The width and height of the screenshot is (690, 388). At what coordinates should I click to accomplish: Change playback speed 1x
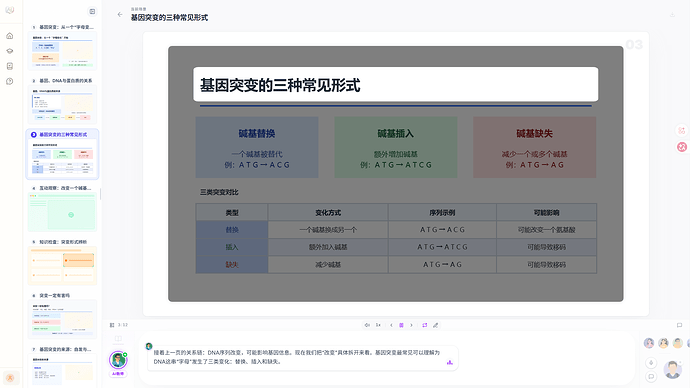coord(378,325)
